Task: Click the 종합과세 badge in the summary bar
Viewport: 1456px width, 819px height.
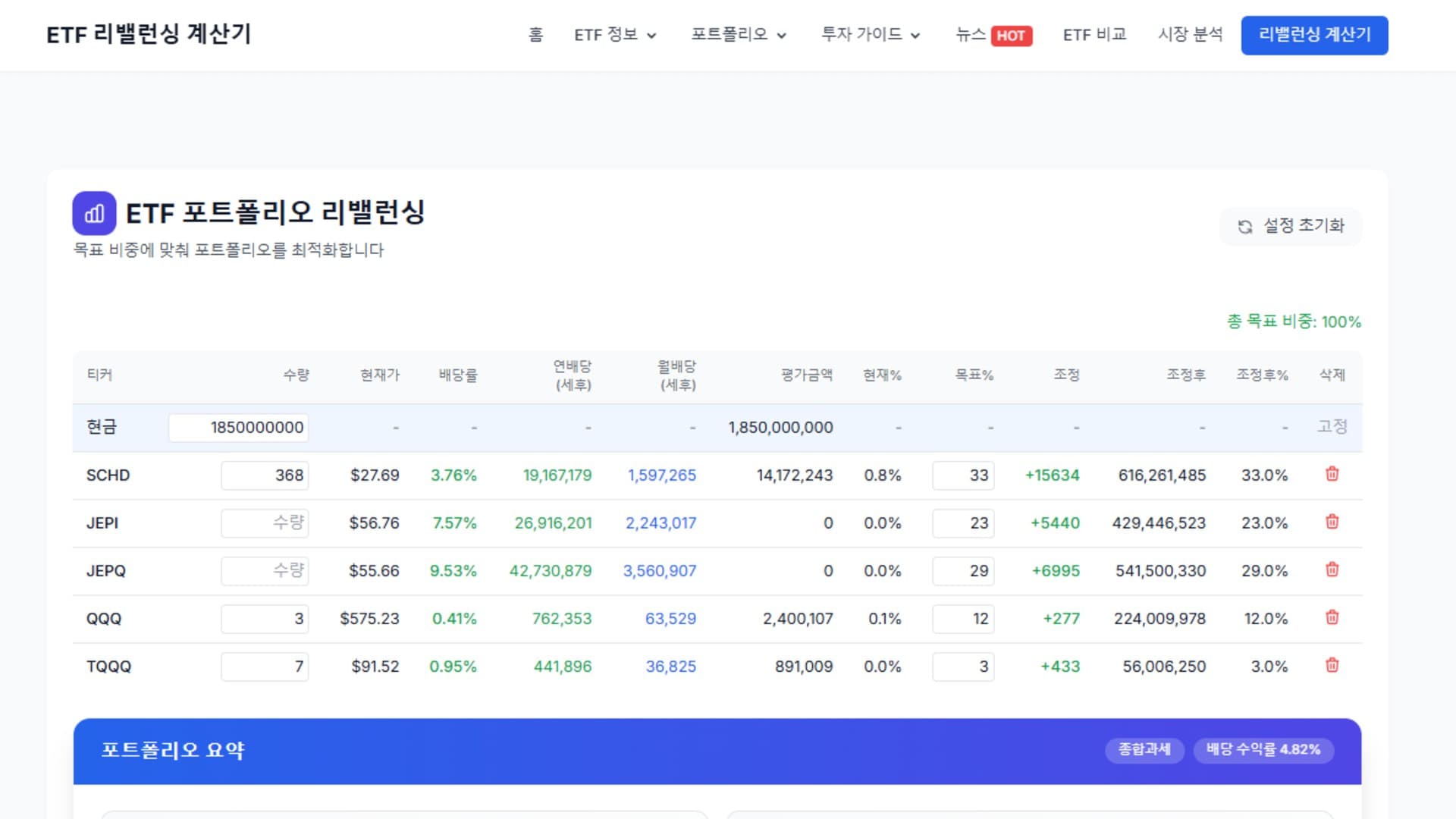Action: pyautogui.click(x=1145, y=750)
